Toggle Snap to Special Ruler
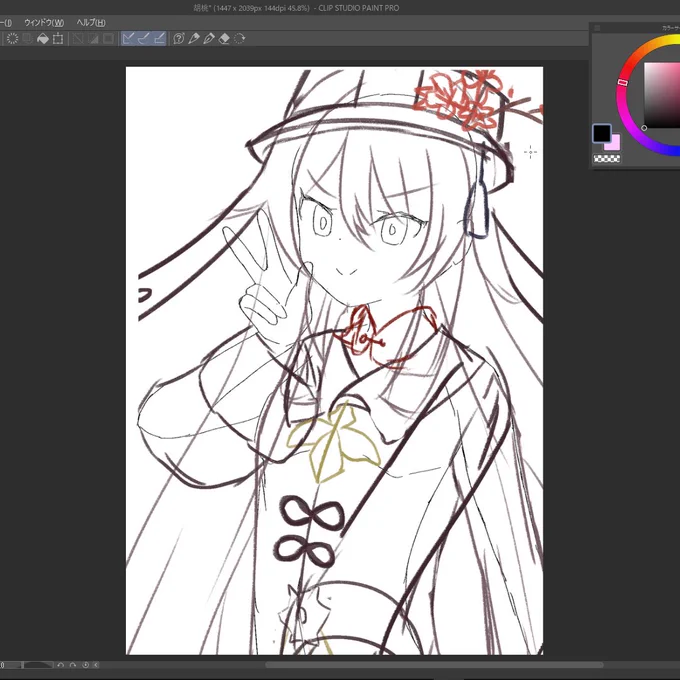The width and height of the screenshot is (680, 680). point(144,39)
